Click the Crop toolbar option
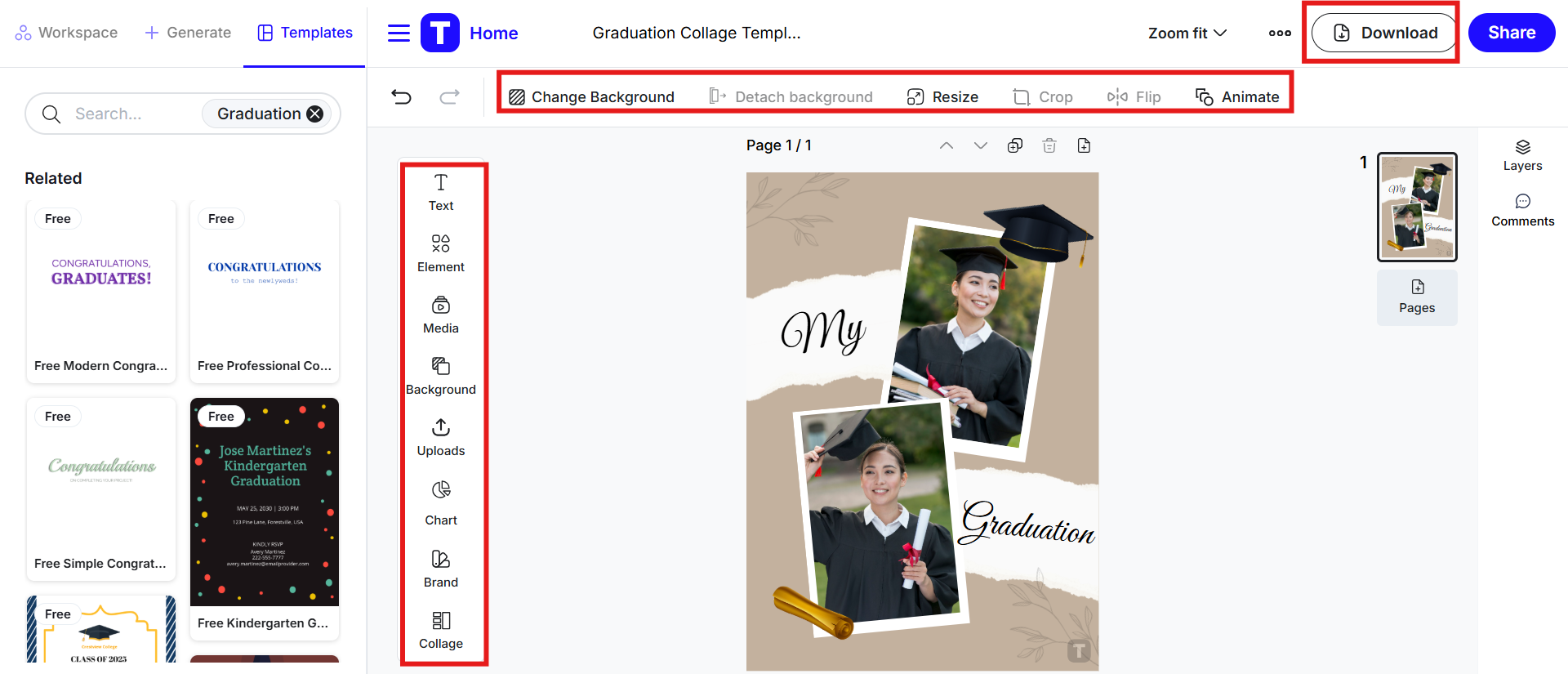The image size is (1568, 674). click(1043, 97)
